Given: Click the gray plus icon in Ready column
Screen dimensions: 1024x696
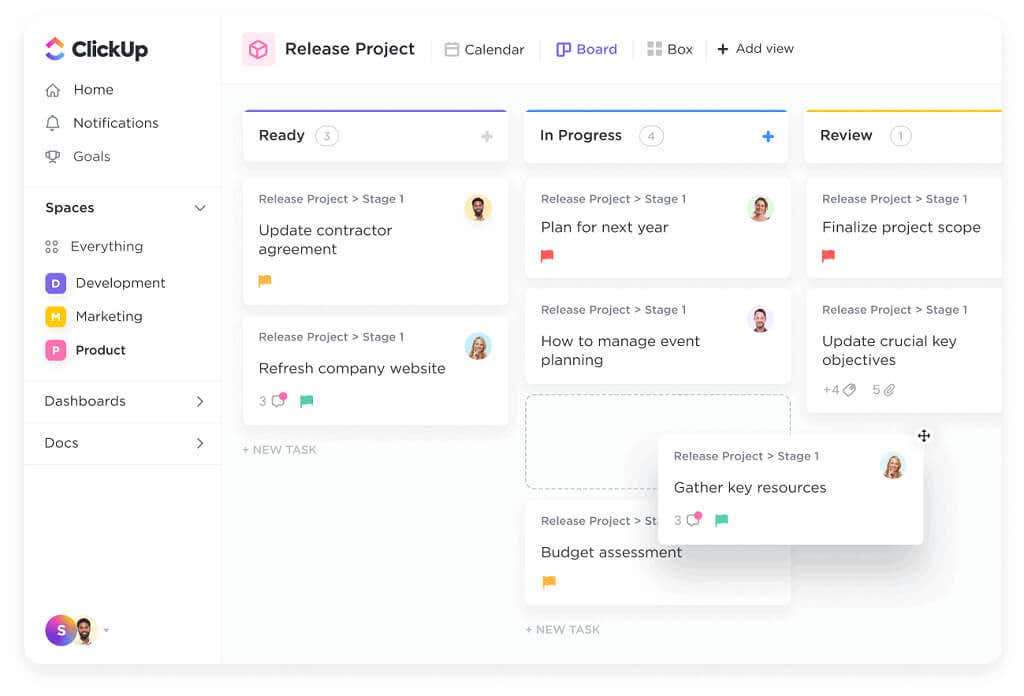Looking at the screenshot, I should click(x=487, y=136).
